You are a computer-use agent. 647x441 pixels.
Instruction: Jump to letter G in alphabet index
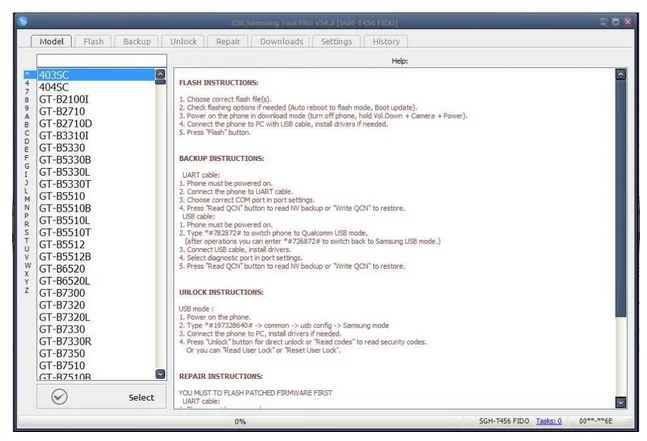(27, 166)
